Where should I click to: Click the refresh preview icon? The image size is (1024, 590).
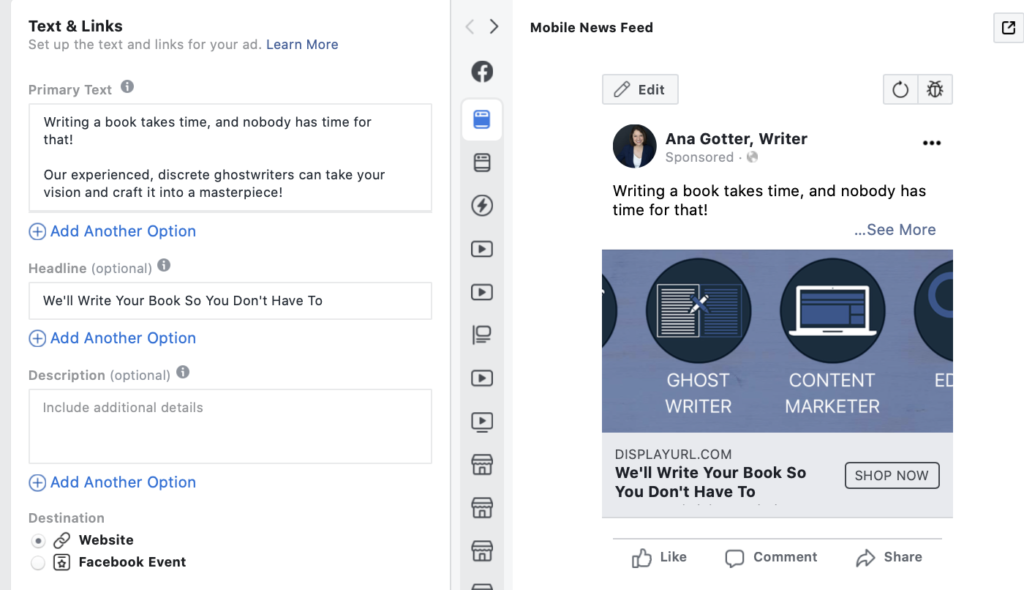coord(900,90)
